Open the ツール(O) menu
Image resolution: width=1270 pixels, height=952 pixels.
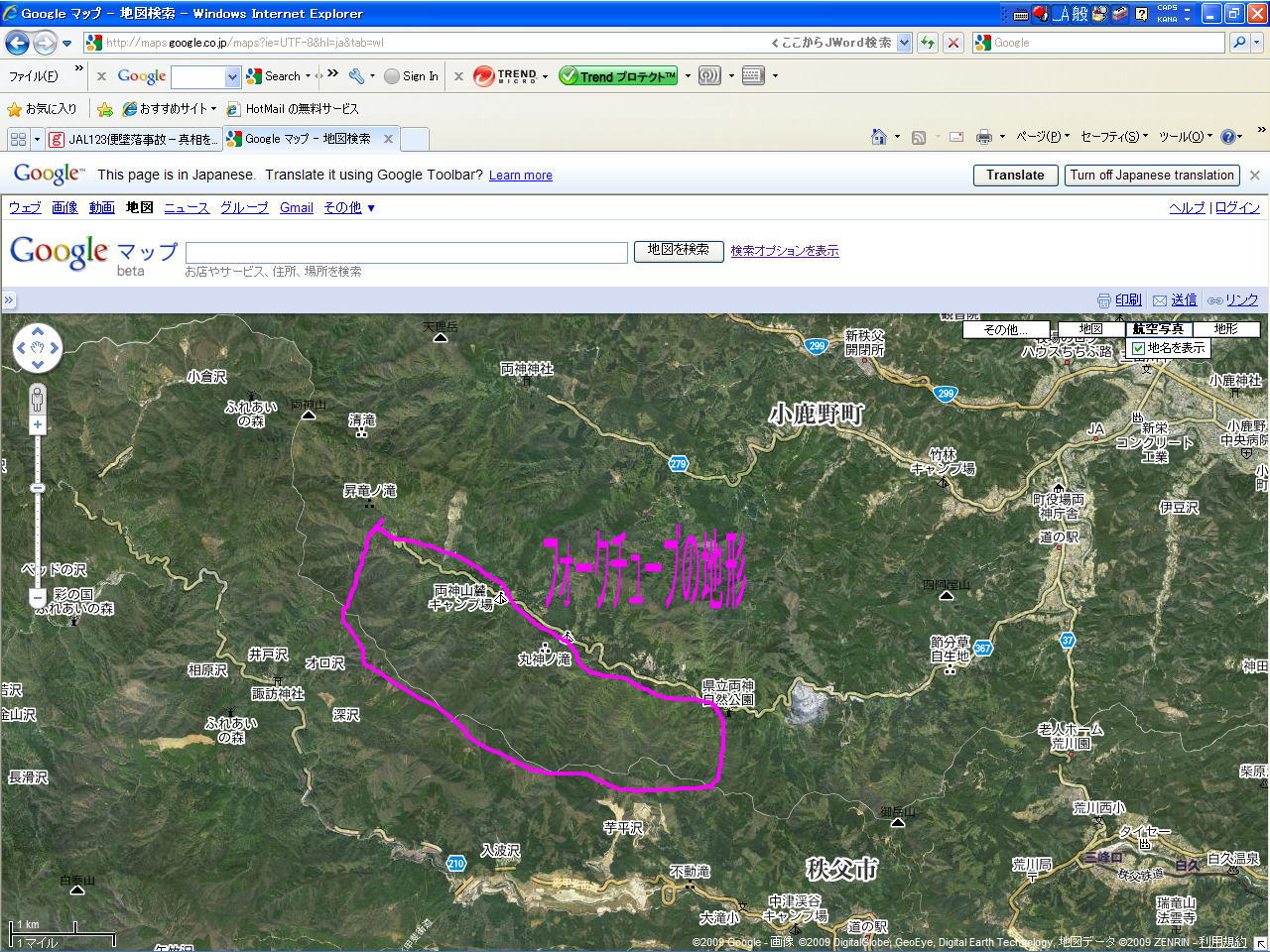pyautogui.click(x=1185, y=137)
